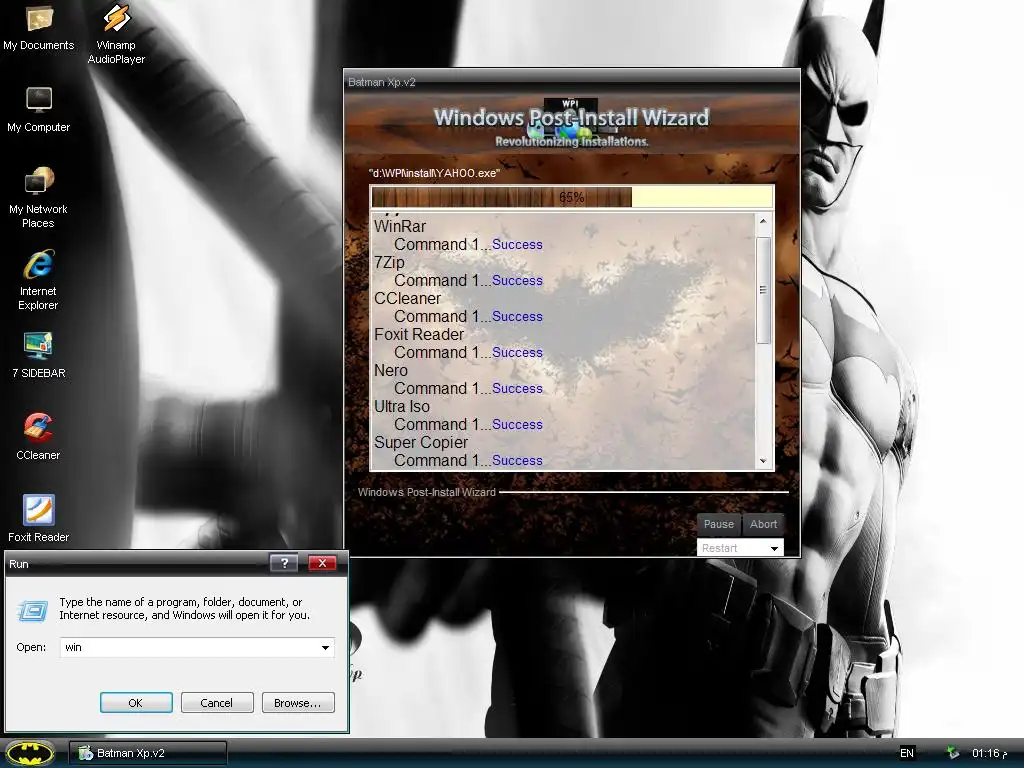Click the 7Zip entry in the install log
The image size is (1024, 768).
[x=389, y=263]
